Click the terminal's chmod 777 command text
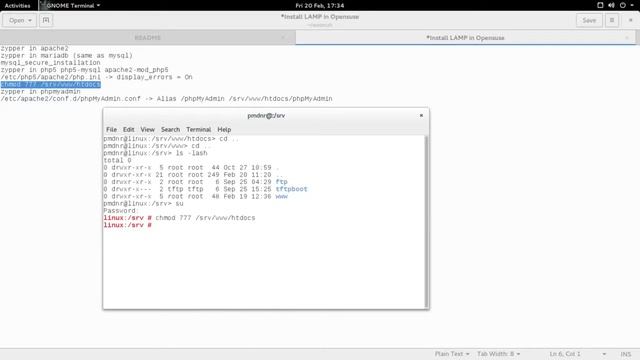The width and height of the screenshot is (640, 360). 205,218
